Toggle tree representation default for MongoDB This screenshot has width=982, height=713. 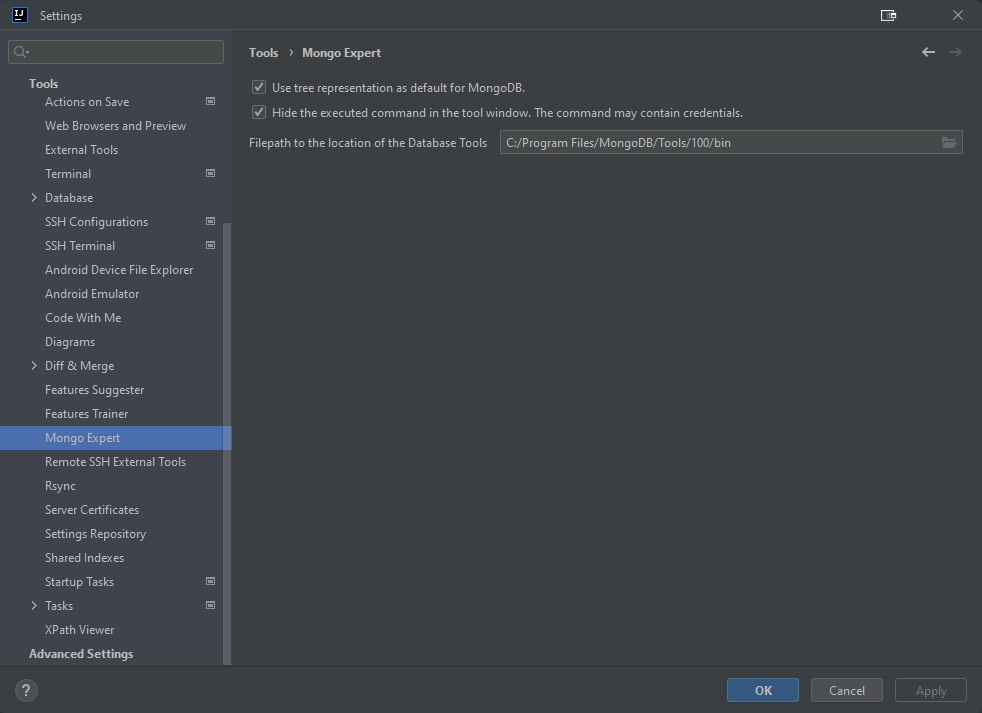pyautogui.click(x=259, y=88)
